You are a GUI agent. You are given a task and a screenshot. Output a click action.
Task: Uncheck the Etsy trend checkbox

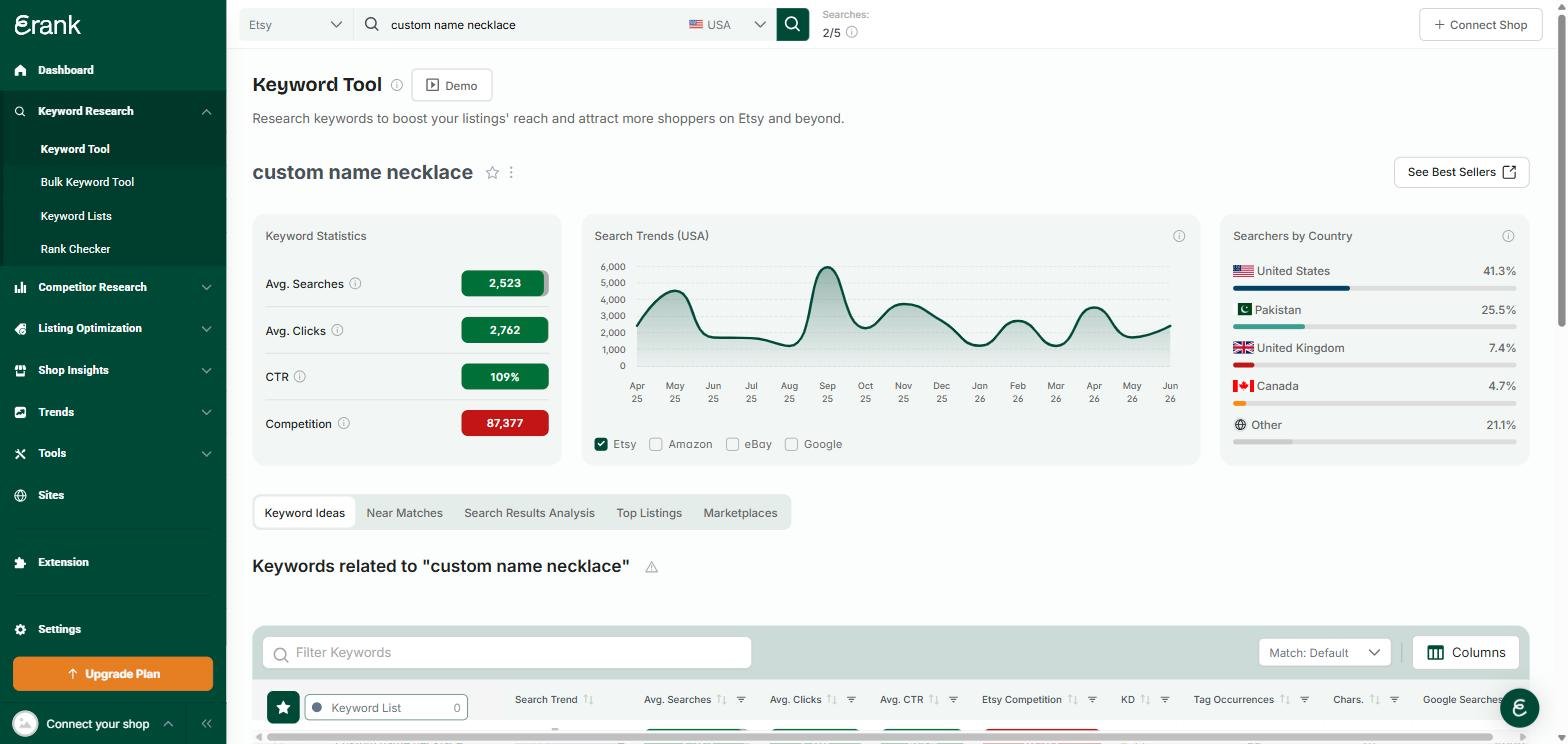point(601,444)
